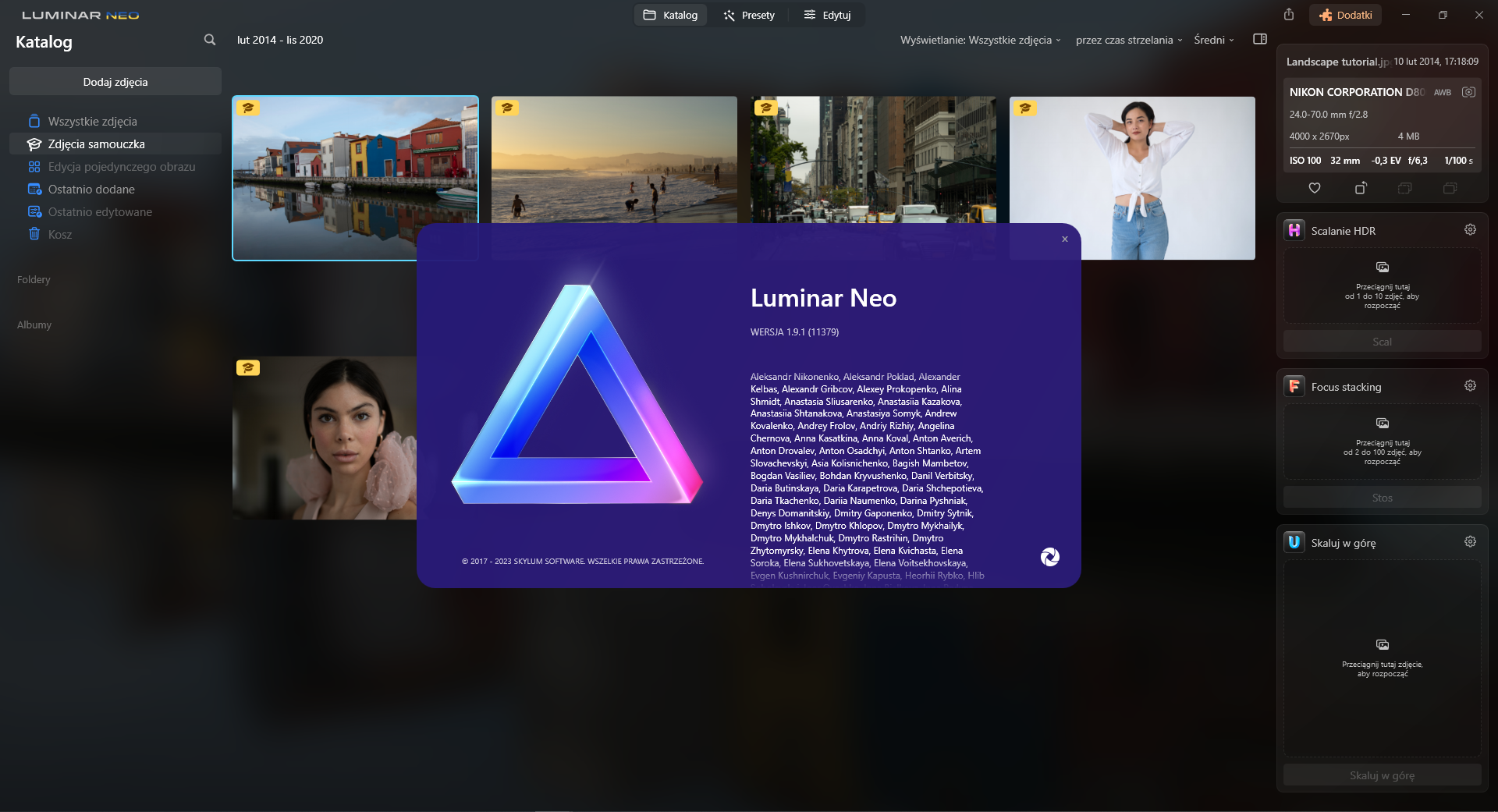
Task: Click the date range lut 2014 - lis 2020
Action: point(280,40)
